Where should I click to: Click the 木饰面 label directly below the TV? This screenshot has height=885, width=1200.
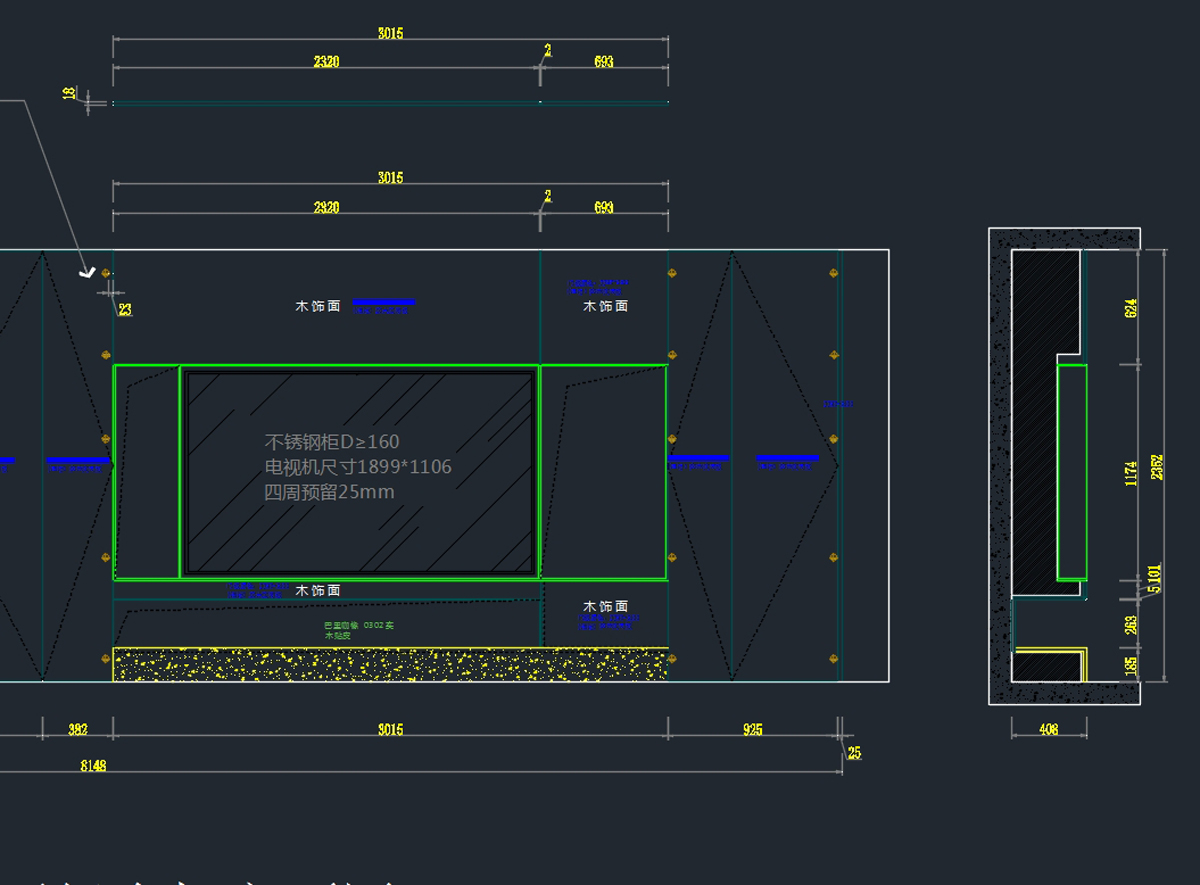(318, 591)
